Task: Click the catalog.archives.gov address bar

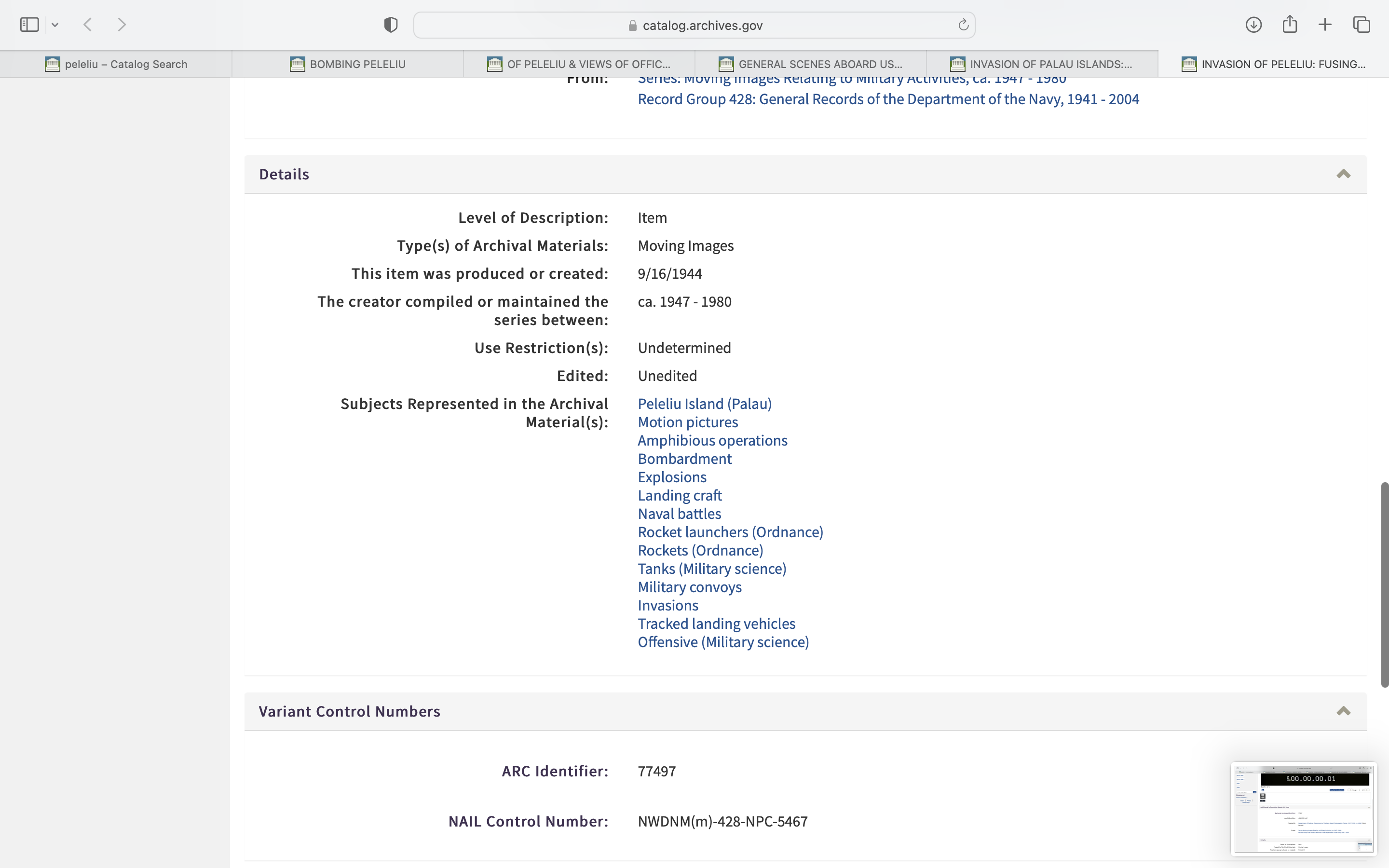Action: [x=694, y=25]
